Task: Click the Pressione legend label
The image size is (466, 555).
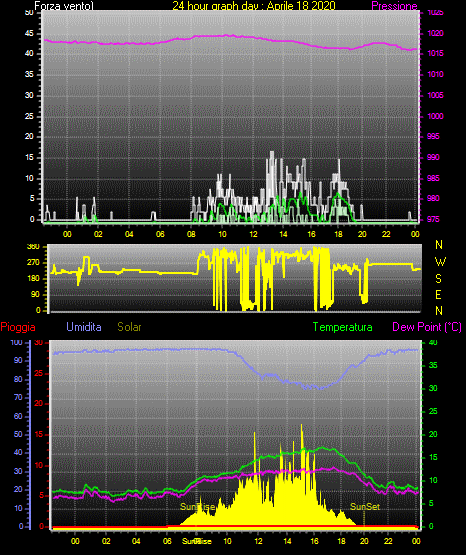Action: point(394,6)
